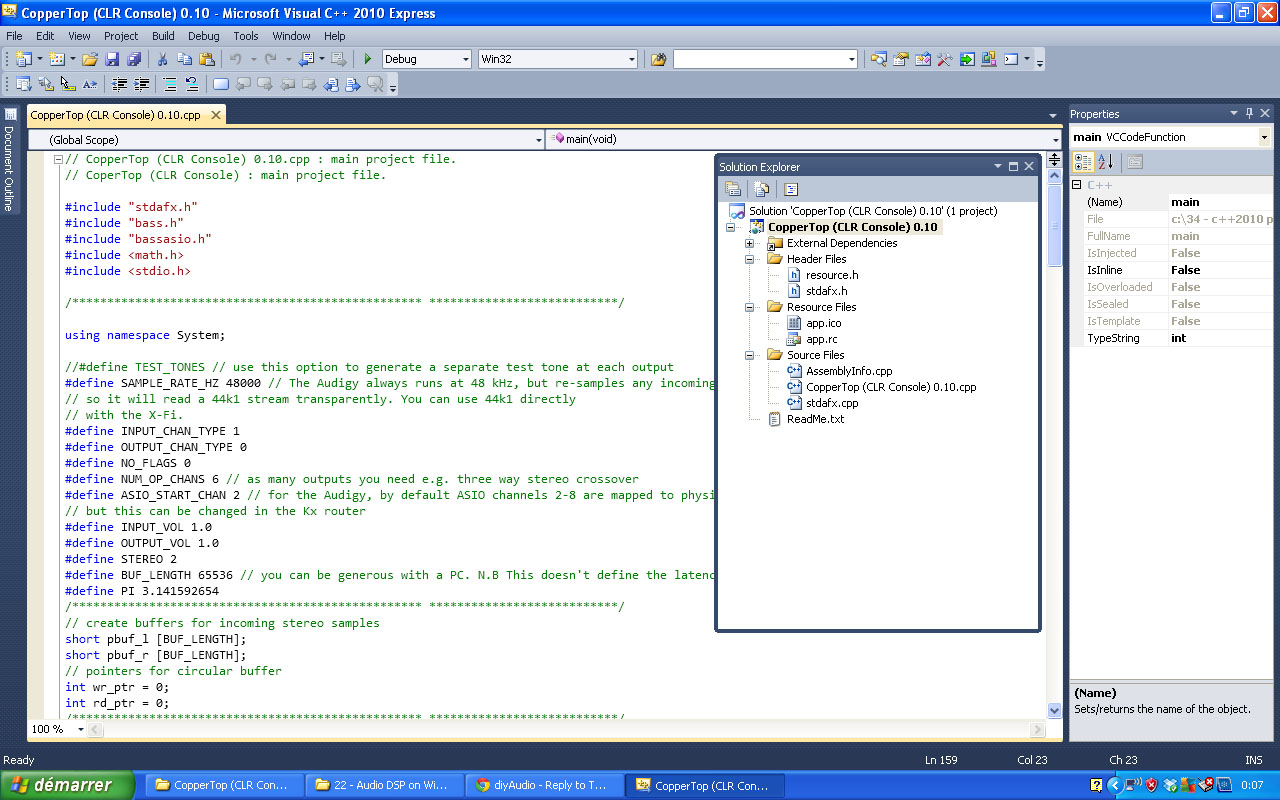The width and height of the screenshot is (1280, 800).
Task: Click the Cut scissors icon
Action: 162,59
